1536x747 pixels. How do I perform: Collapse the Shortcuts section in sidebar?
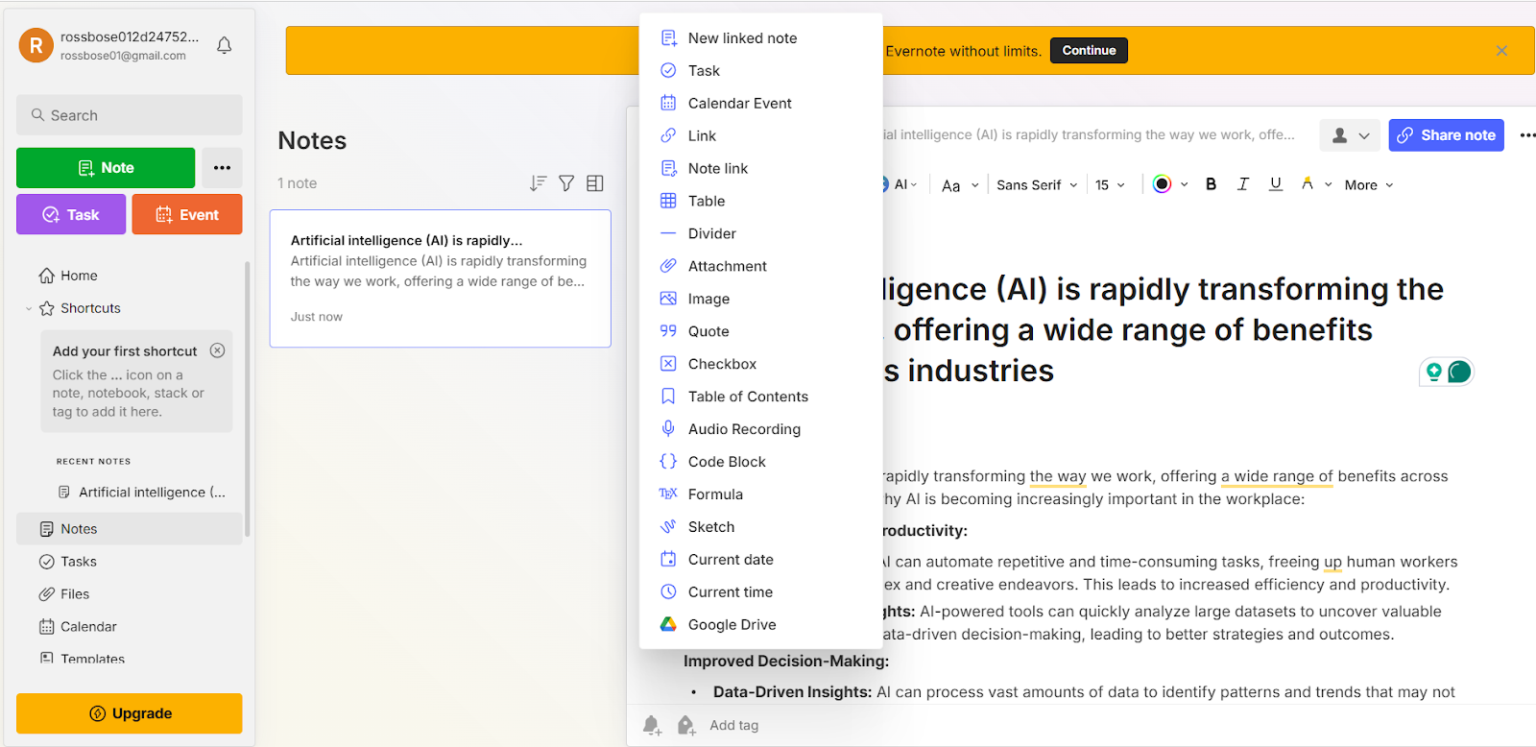pyautogui.click(x=27, y=308)
